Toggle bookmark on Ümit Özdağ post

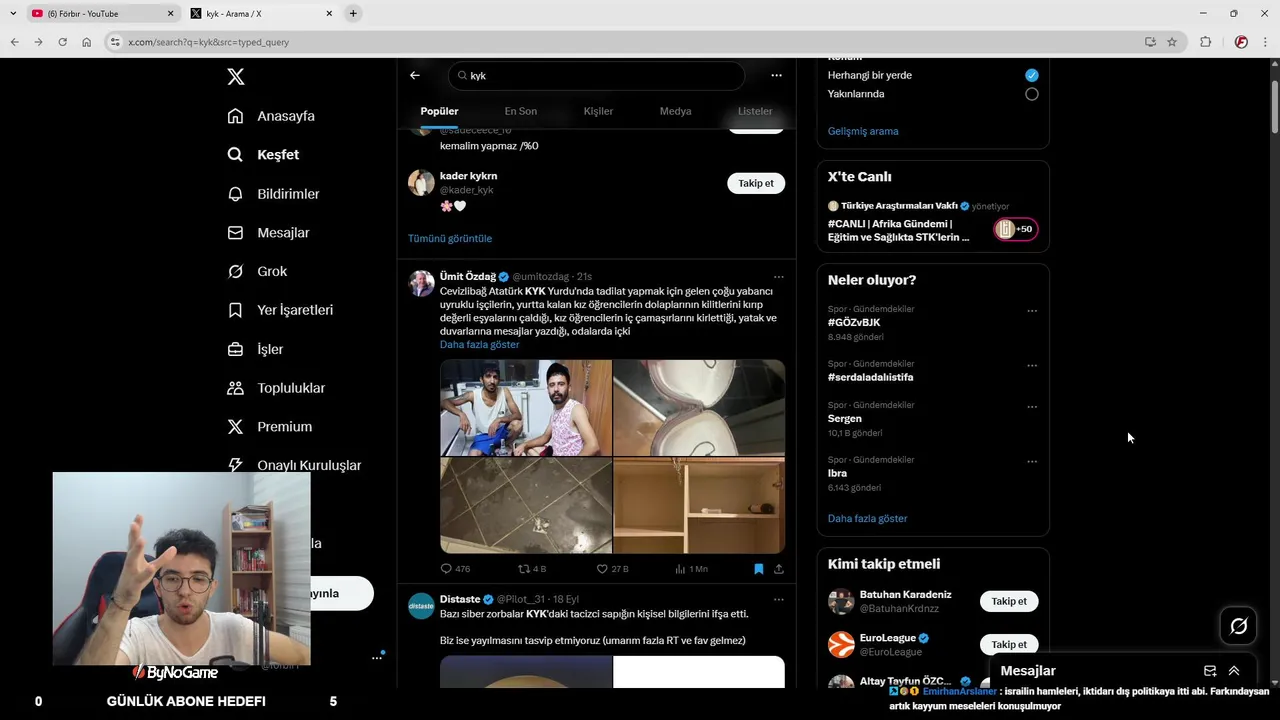click(758, 568)
